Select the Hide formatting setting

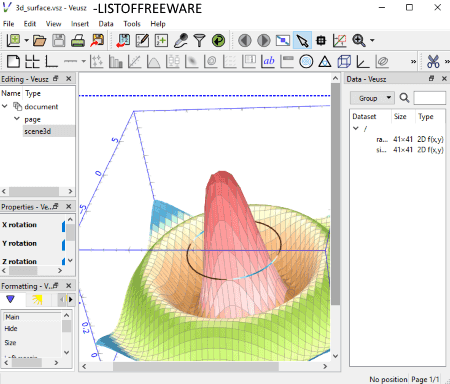point(11,329)
